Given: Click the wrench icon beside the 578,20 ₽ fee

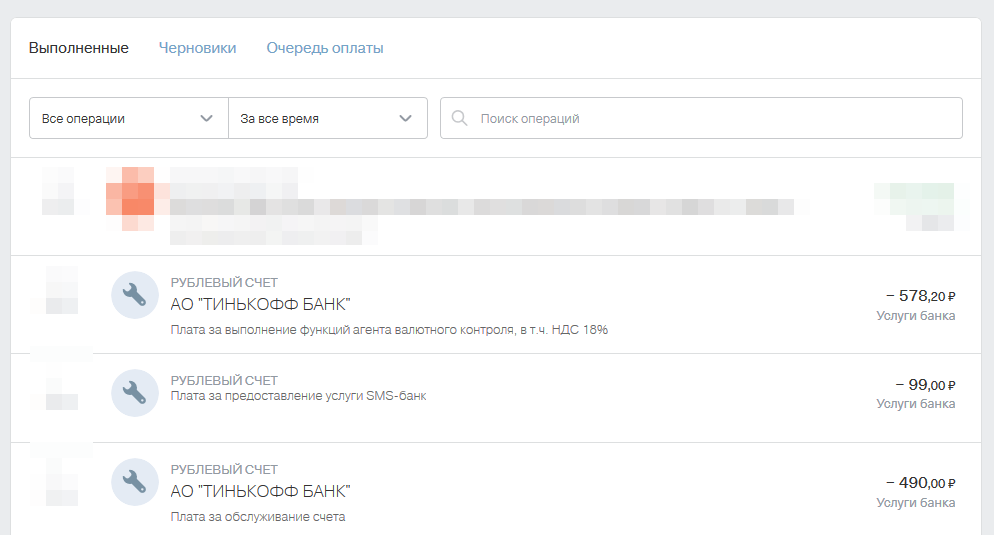Looking at the screenshot, I should [x=134, y=295].
